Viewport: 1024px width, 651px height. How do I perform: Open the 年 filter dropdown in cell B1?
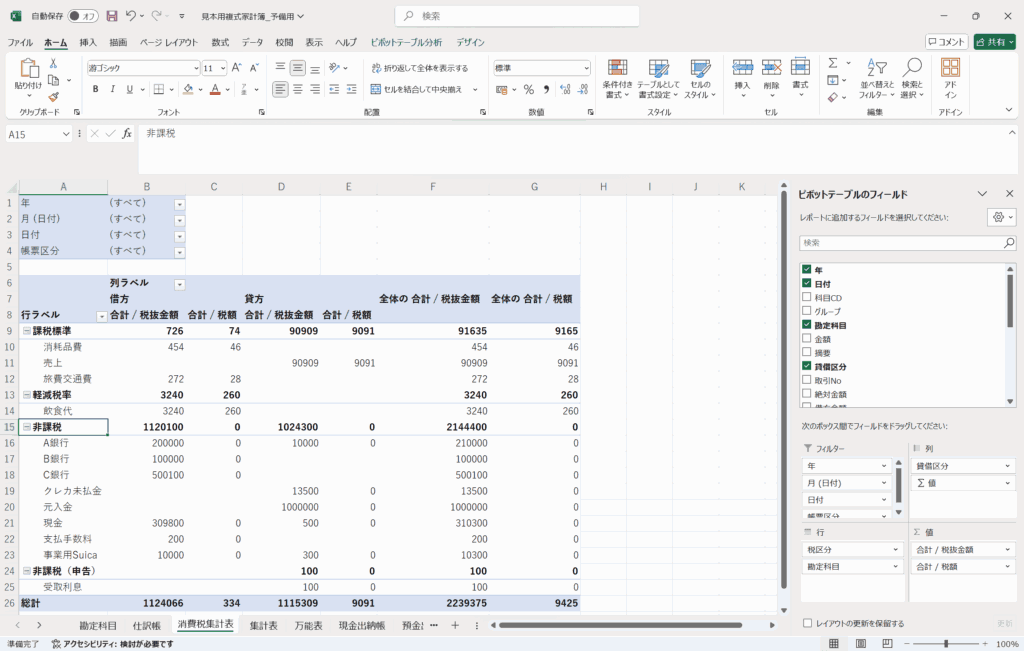click(x=180, y=204)
